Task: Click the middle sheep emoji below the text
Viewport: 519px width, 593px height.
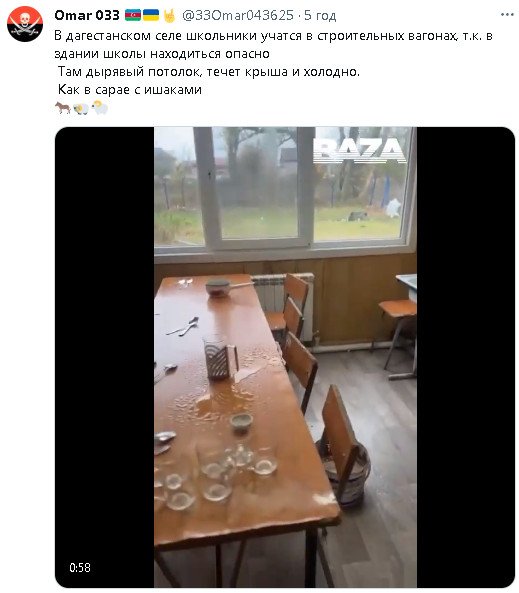Action: click(81, 109)
